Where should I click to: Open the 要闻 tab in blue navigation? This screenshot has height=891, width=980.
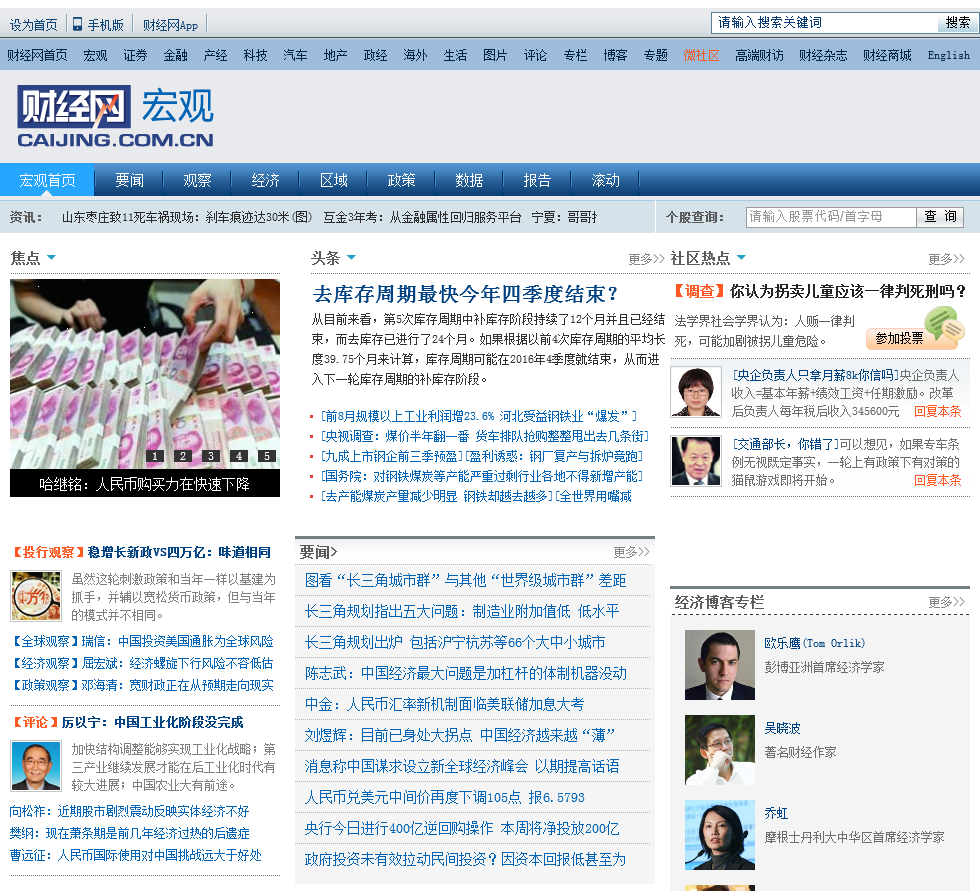click(x=129, y=181)
